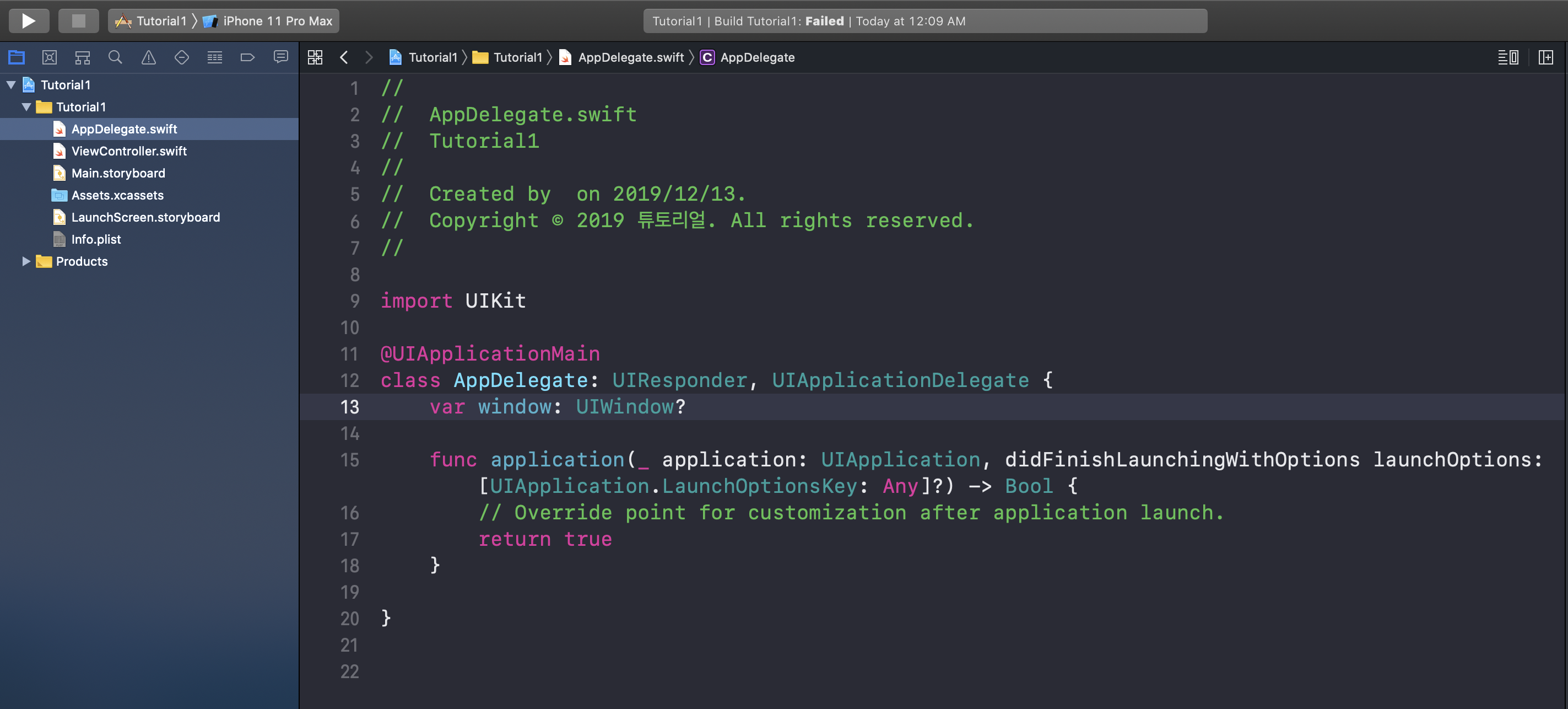Select Main.storyboard file

point(118,173)
